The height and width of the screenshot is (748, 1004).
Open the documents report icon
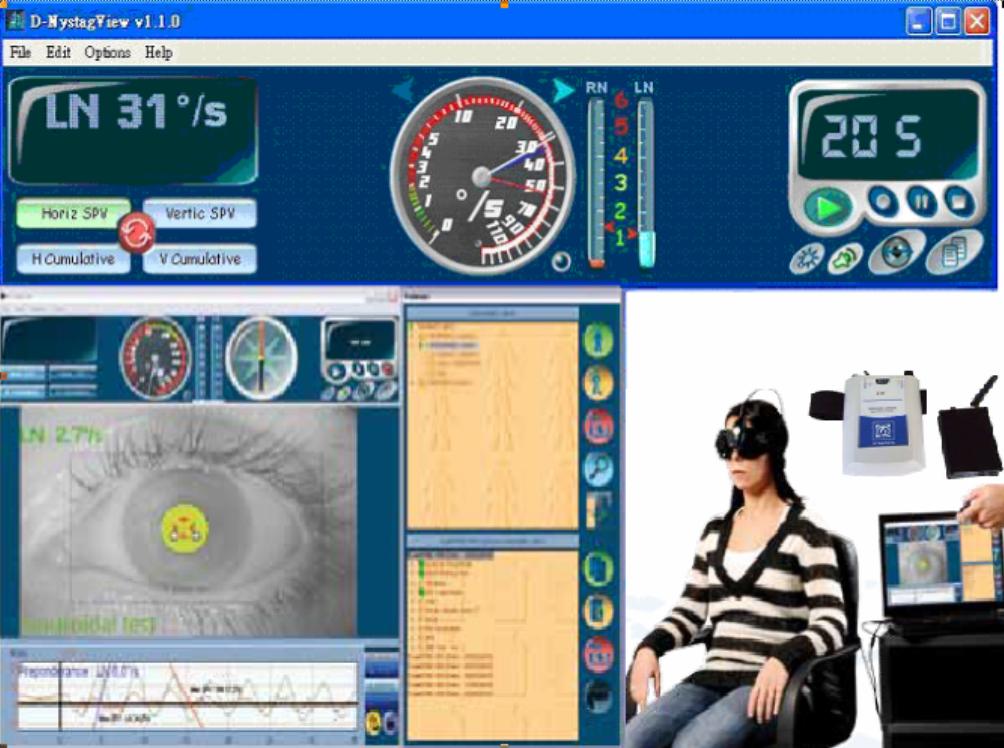pyautogui.click(x=953, y=253)
